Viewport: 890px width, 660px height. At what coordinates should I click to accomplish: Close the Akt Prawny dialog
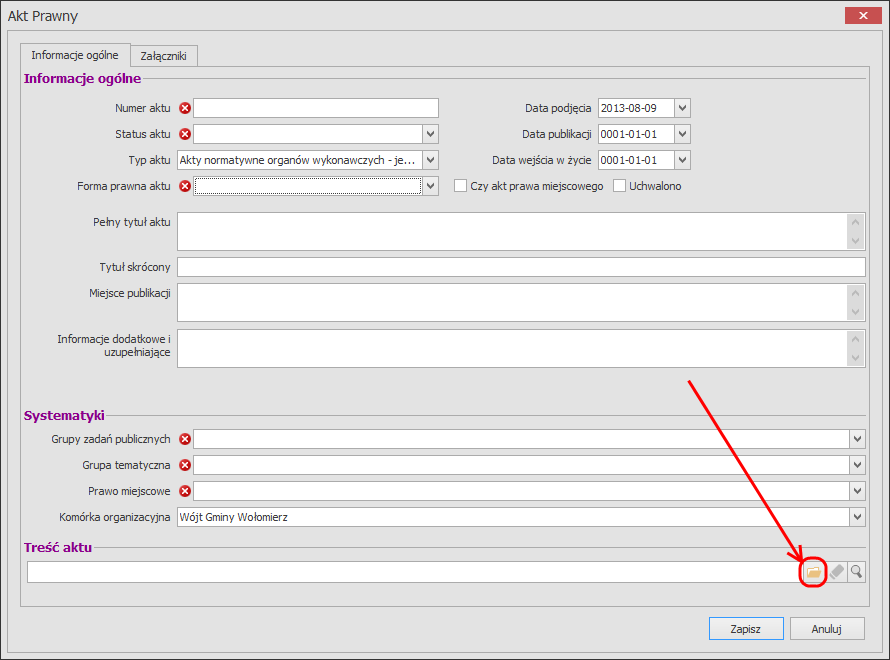(863, 15)
